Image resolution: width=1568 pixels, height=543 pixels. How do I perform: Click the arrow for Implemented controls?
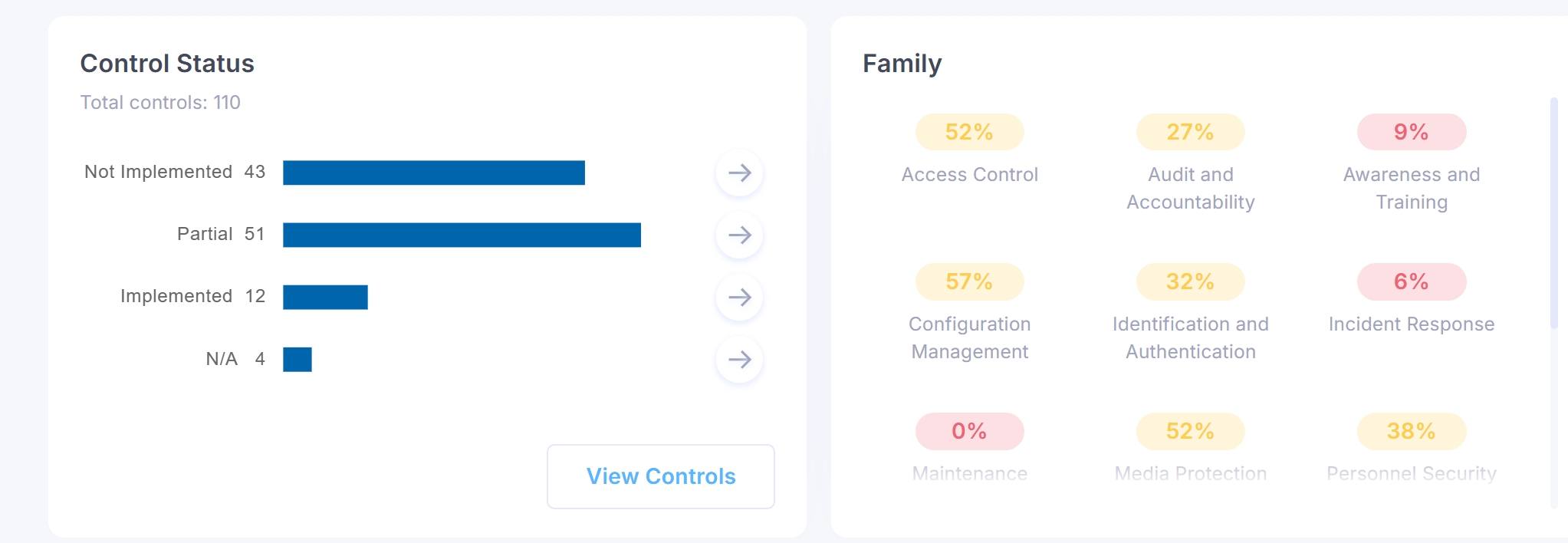739,297
